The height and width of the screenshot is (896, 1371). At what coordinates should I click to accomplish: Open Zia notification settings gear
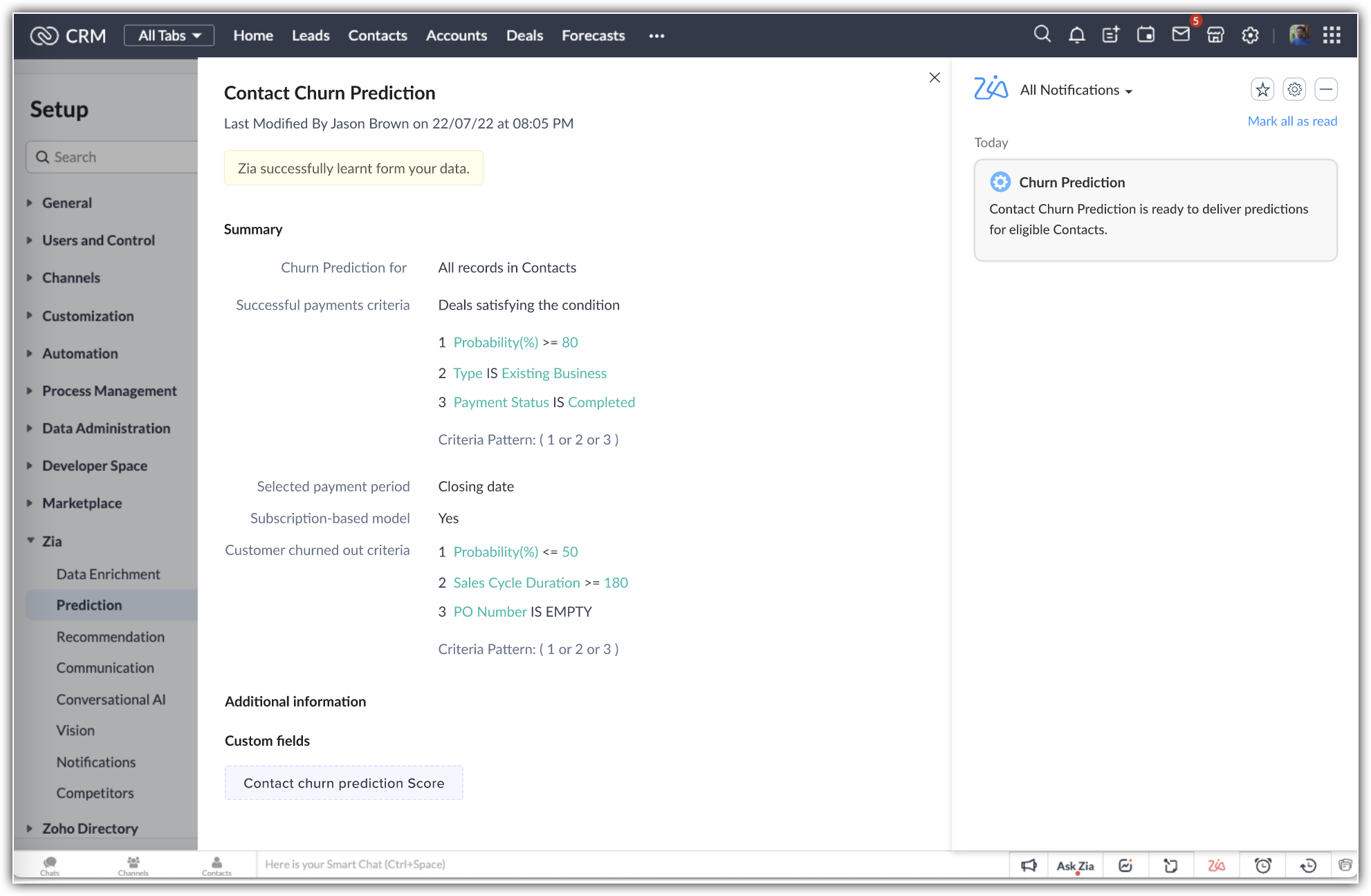[x=1294, y=89]
